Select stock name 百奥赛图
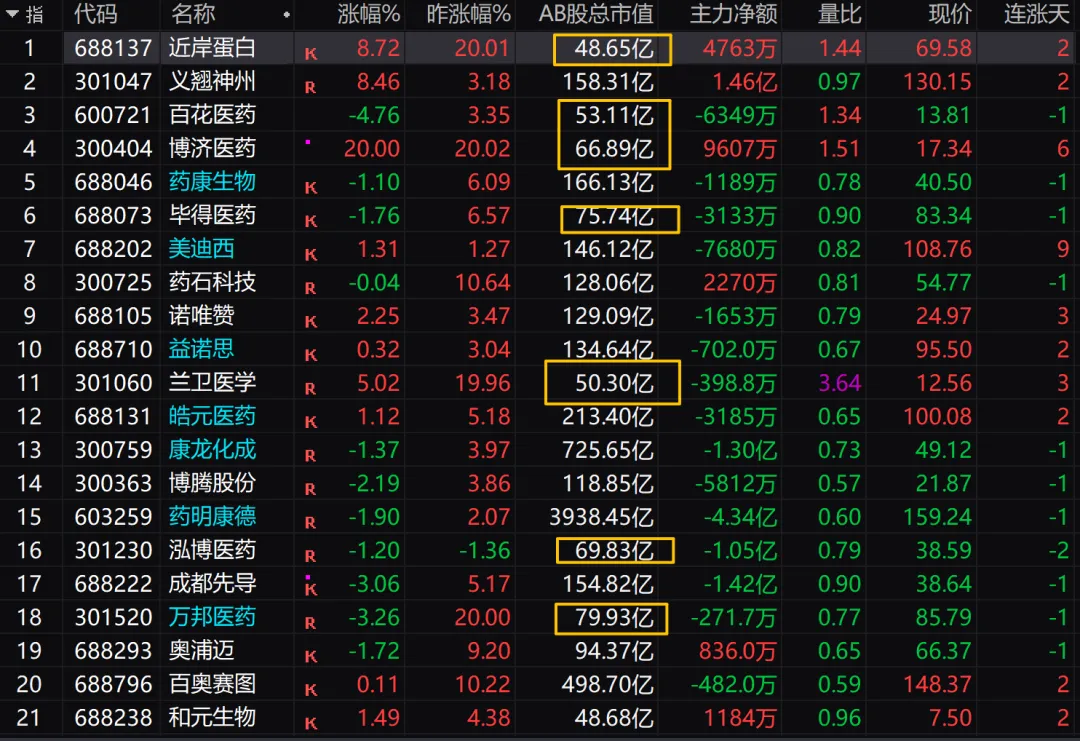The height and width of the screenshot is (741, 1080). (212, 684)
